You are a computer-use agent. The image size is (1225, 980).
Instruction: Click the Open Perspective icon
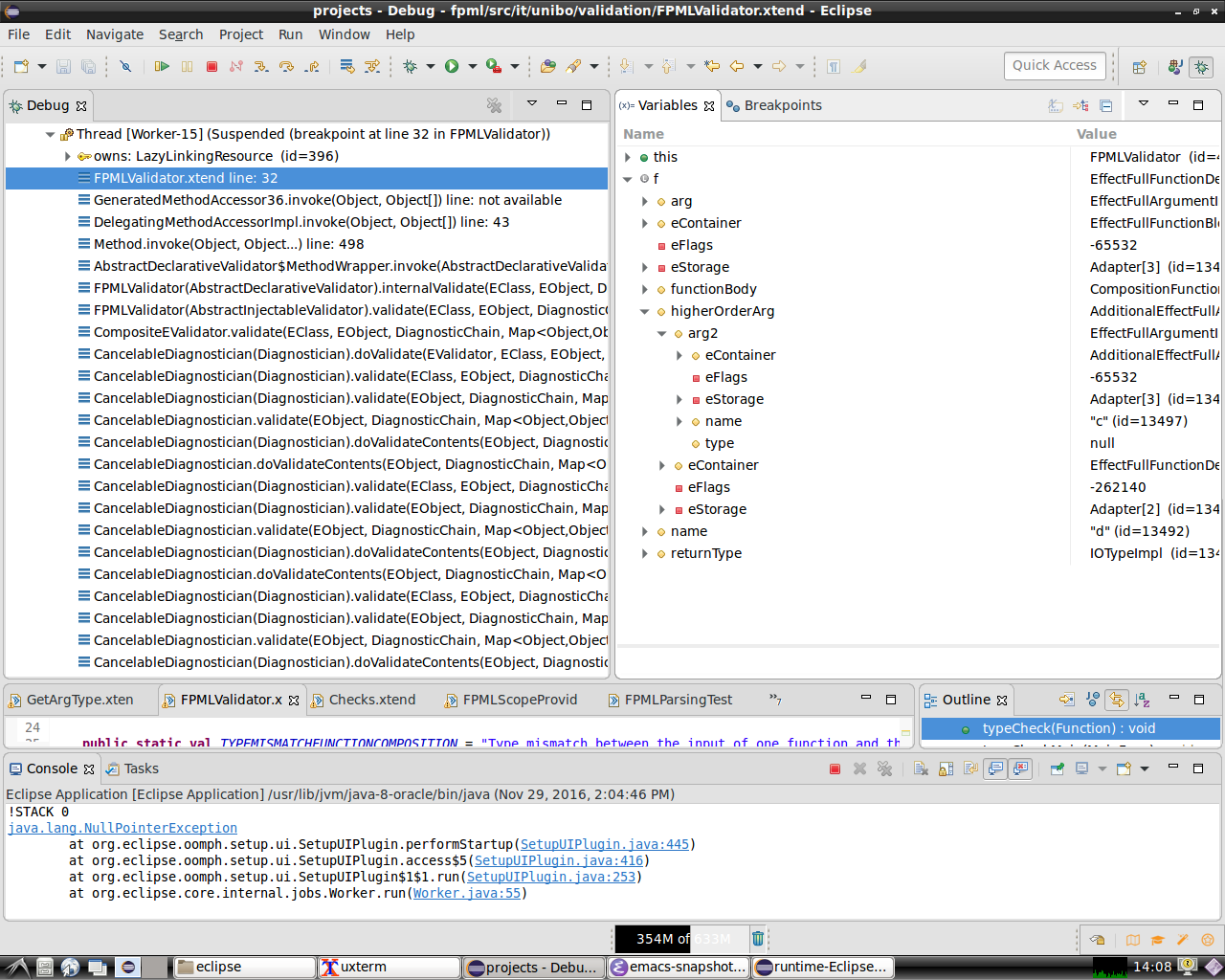coord(1139,67)
